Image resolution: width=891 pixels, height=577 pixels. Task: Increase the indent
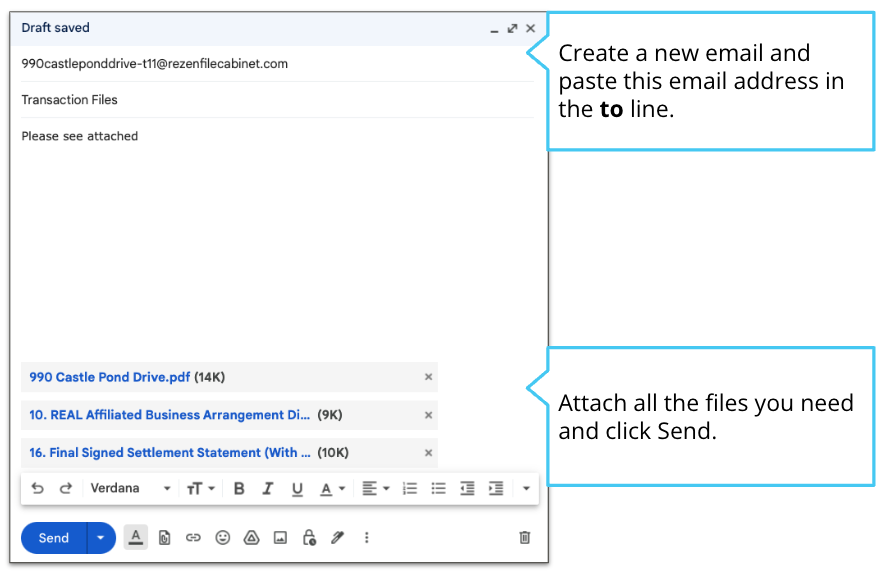pos(496,488)
